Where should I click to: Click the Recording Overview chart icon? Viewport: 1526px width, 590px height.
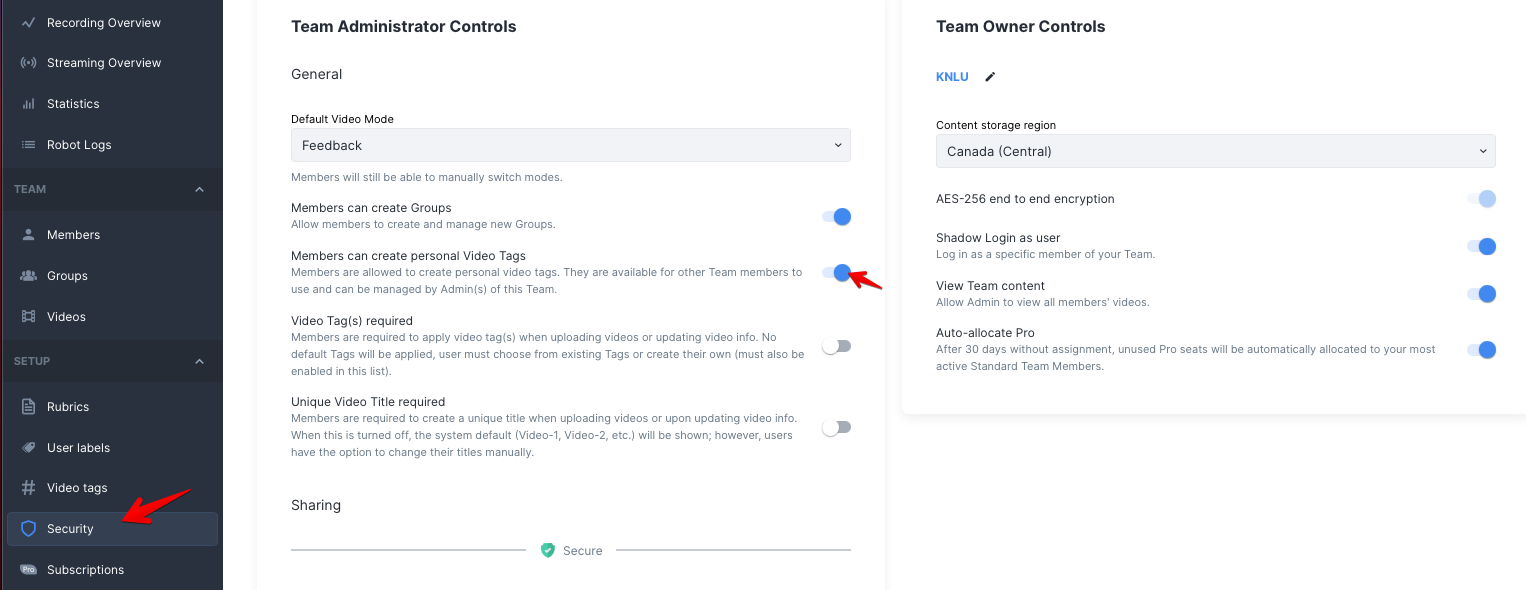pos(28,22)
